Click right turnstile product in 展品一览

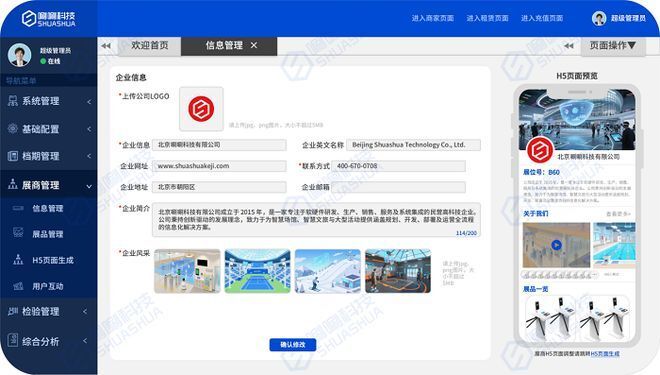[604, 319]
